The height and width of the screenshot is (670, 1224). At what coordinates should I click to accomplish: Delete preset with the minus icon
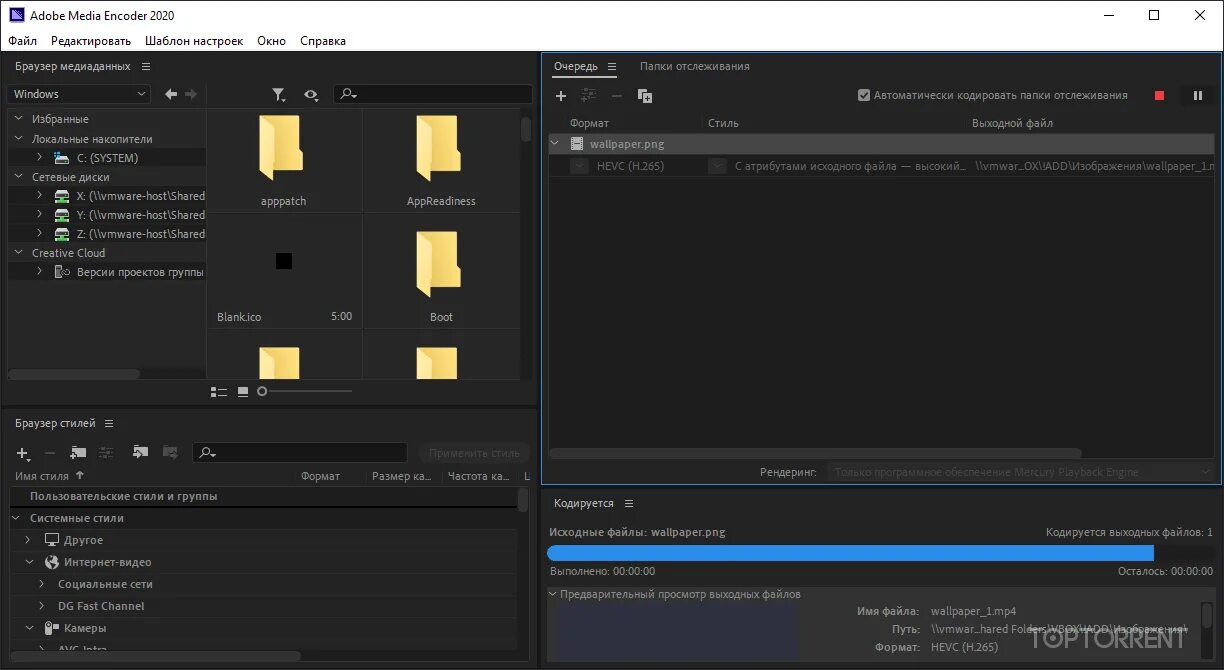point(50,454)
